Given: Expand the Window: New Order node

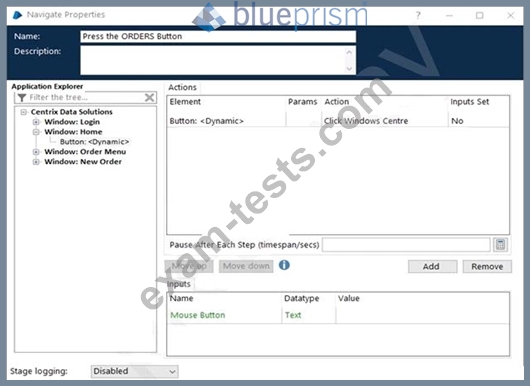Looking at the screenshot, I should click(36, 162).
